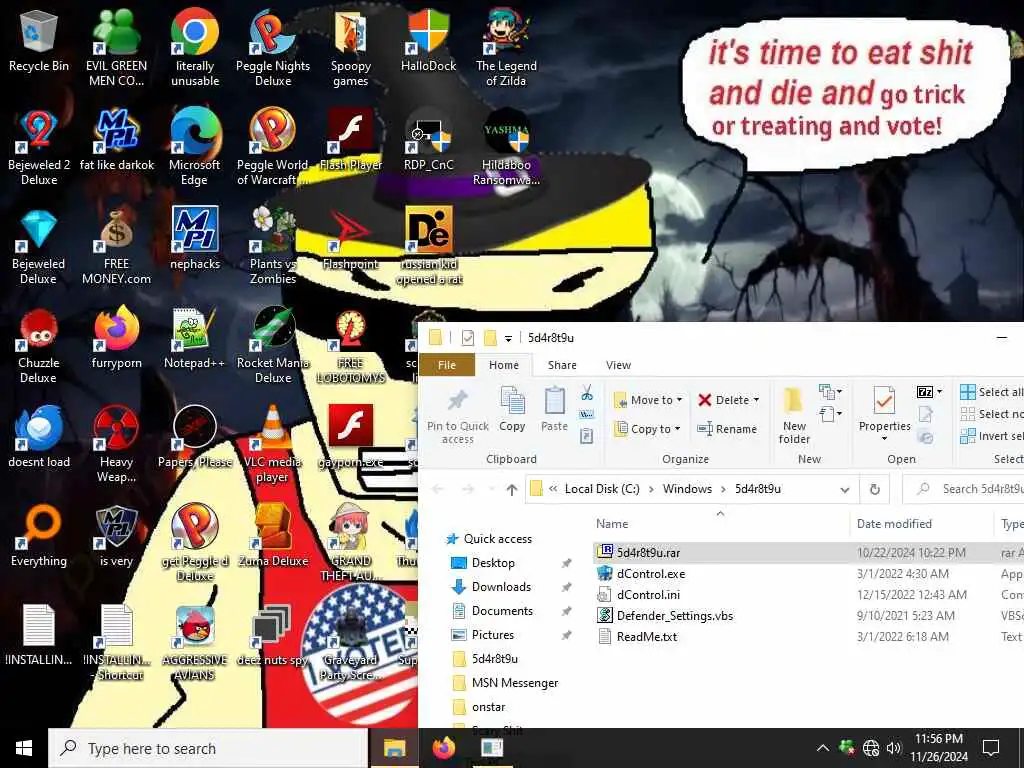Click Local Disk (C:) breadcrumb
The height and width of the screenshot is (768, 1024).
[602, 488]
